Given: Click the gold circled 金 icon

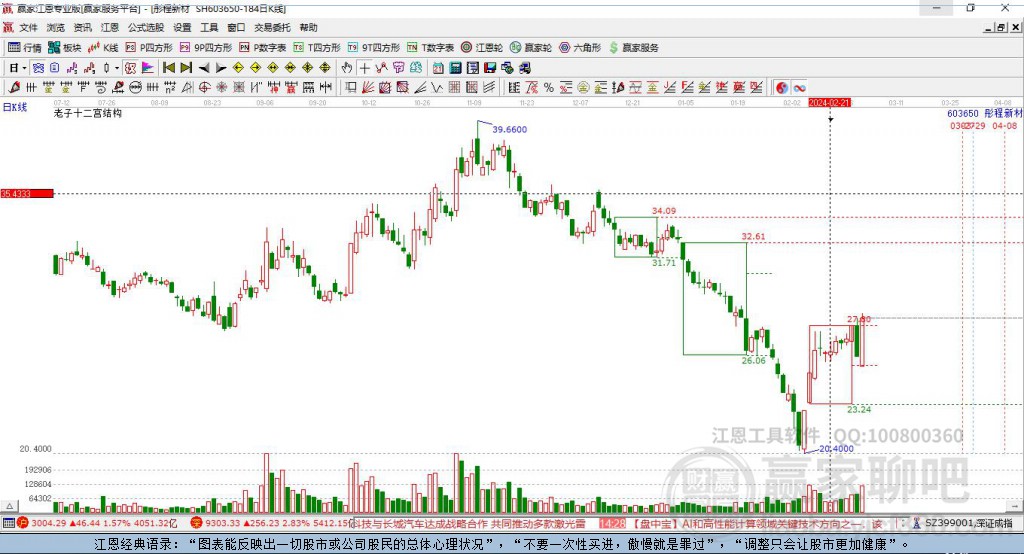Looking at the screenshot, I should tap(583, 88).
